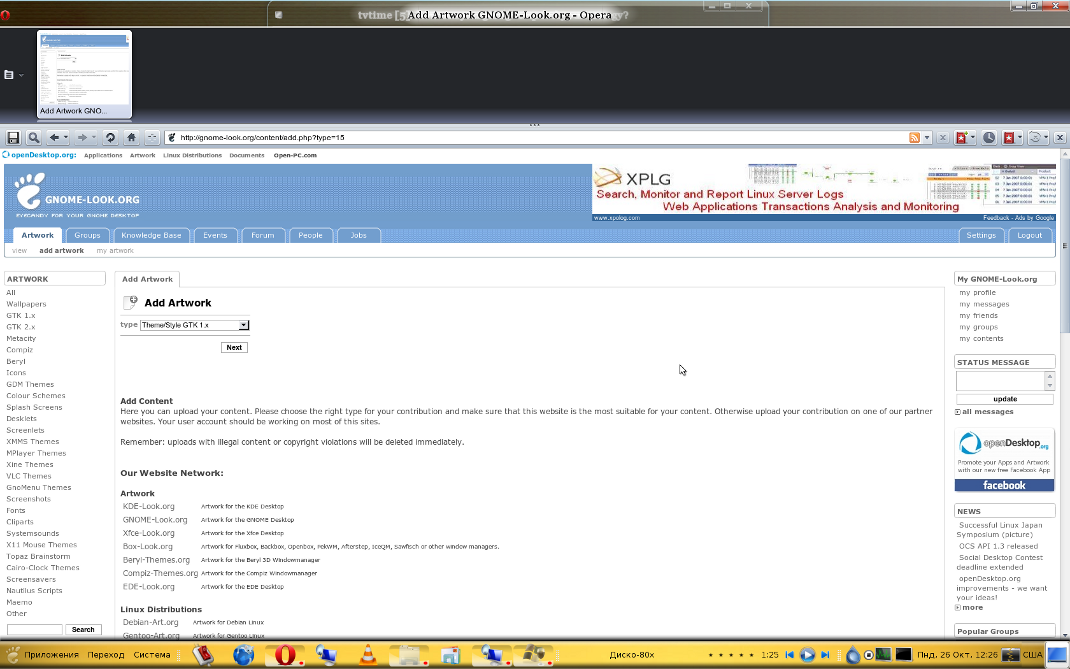Click the status 'update' button

[x=1004, y=399]
